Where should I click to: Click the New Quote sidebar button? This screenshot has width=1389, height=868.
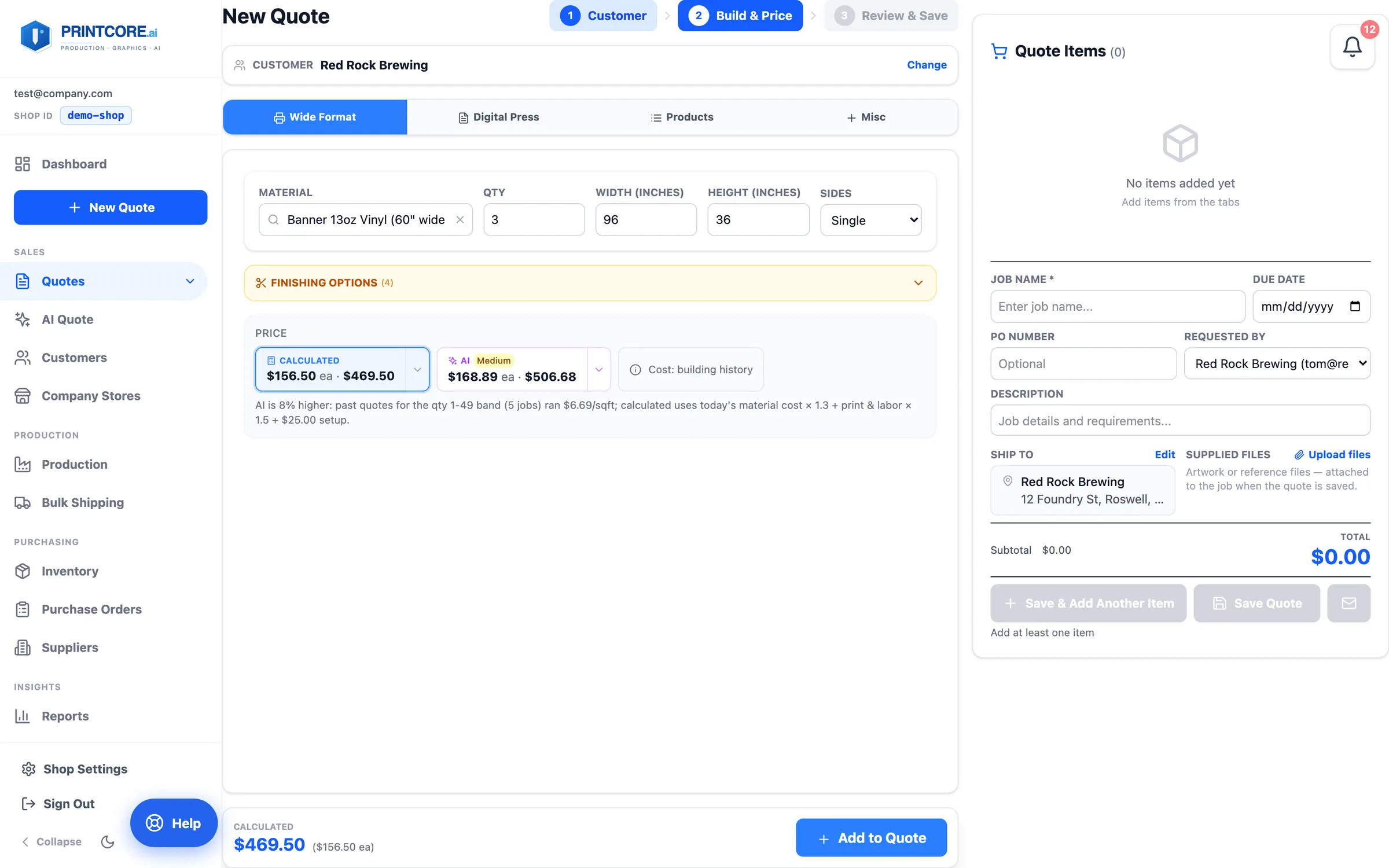point(111,207)
